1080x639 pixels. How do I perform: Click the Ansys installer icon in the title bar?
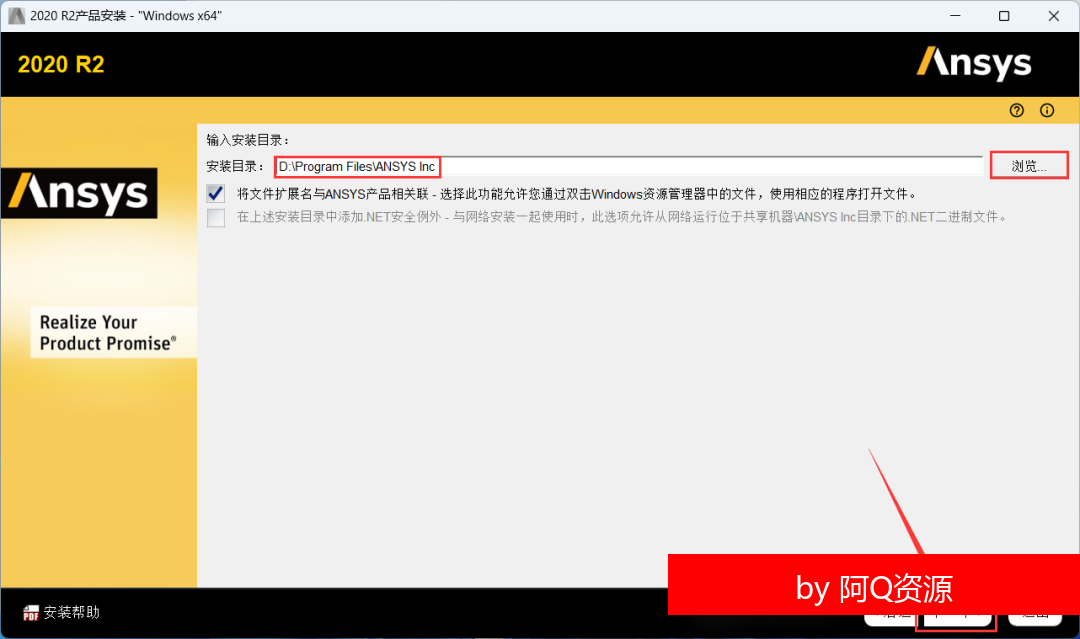17,15
